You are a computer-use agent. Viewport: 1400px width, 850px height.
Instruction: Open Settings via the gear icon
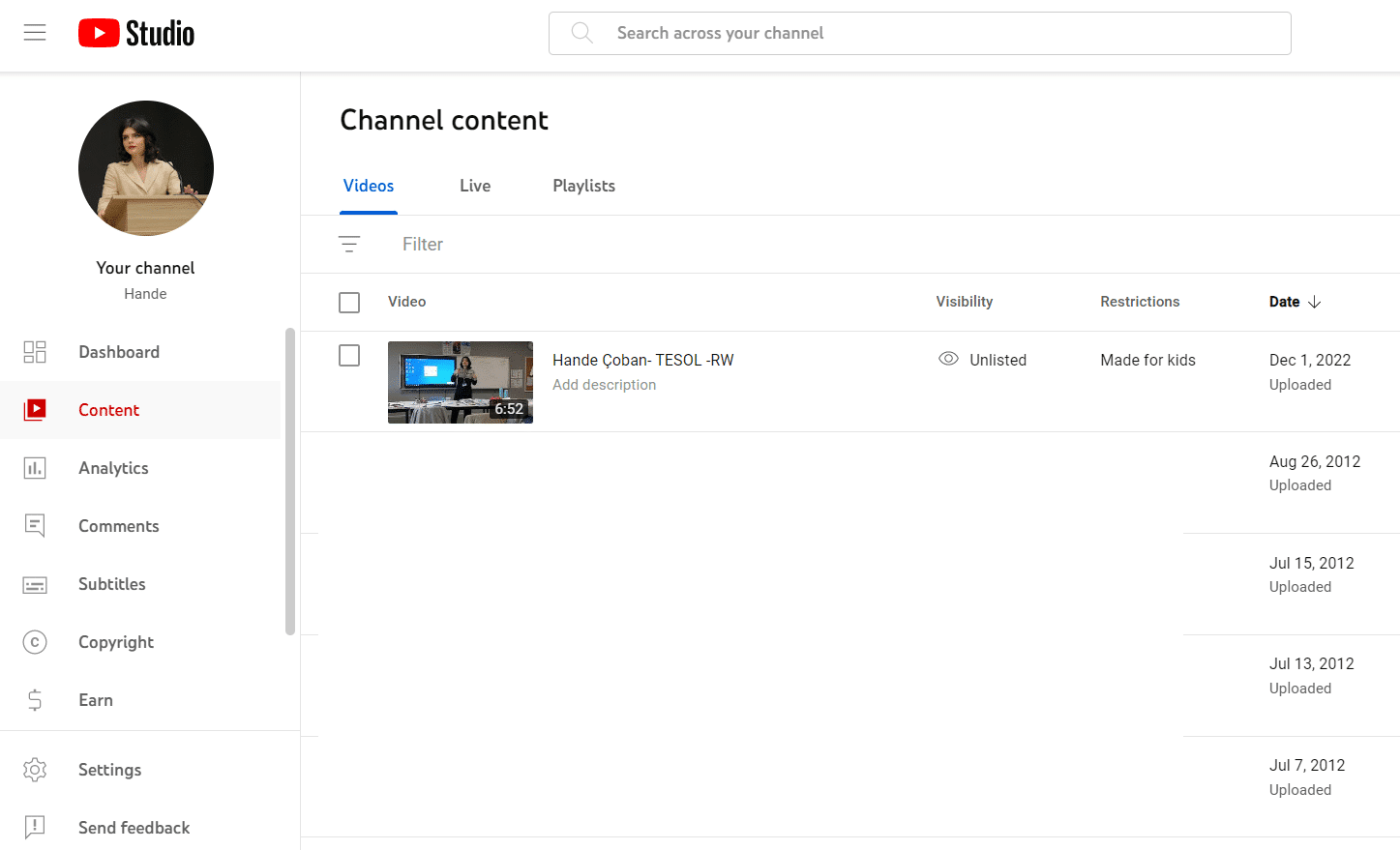(x=35, y=770)
